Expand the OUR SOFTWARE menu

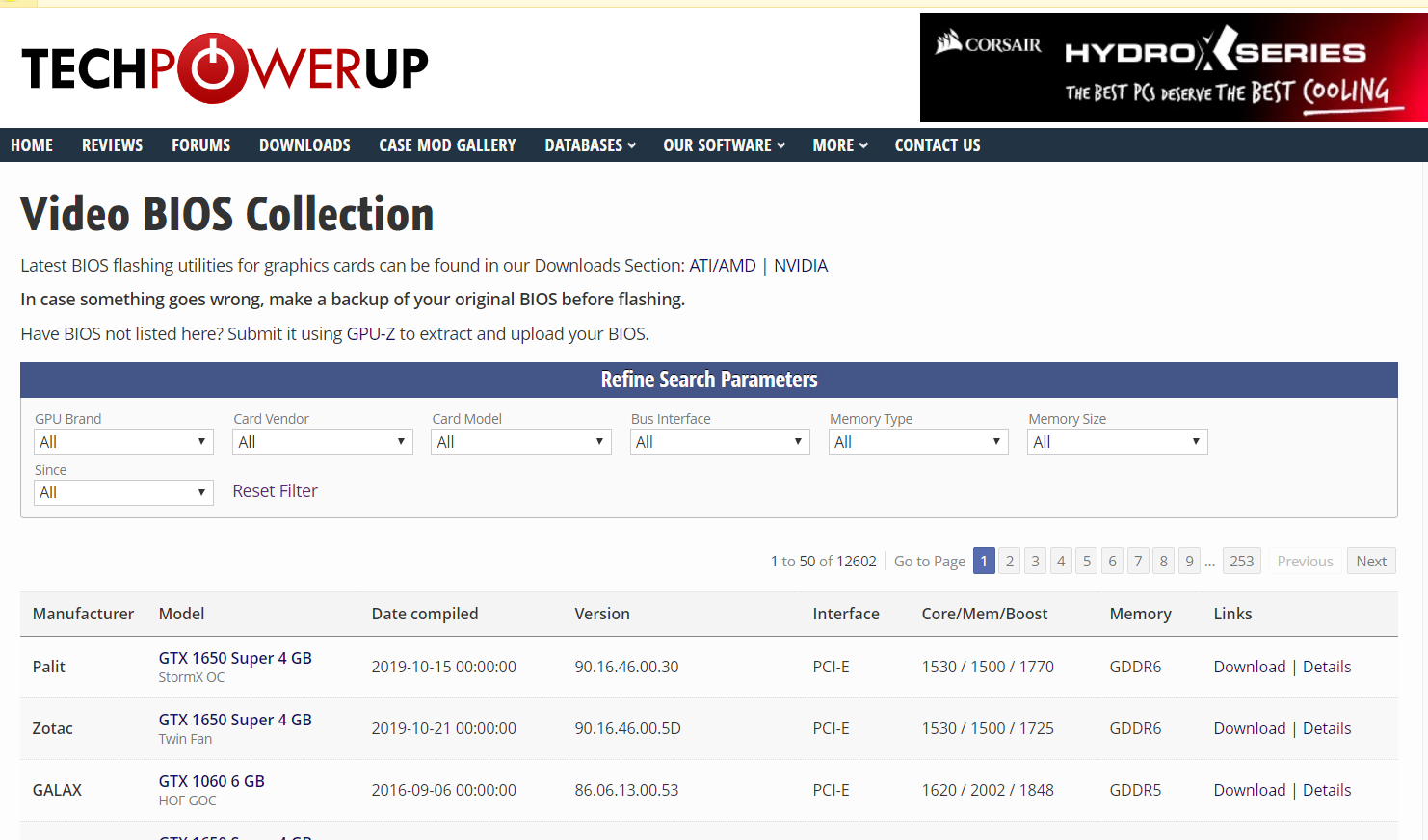point(724,145)
